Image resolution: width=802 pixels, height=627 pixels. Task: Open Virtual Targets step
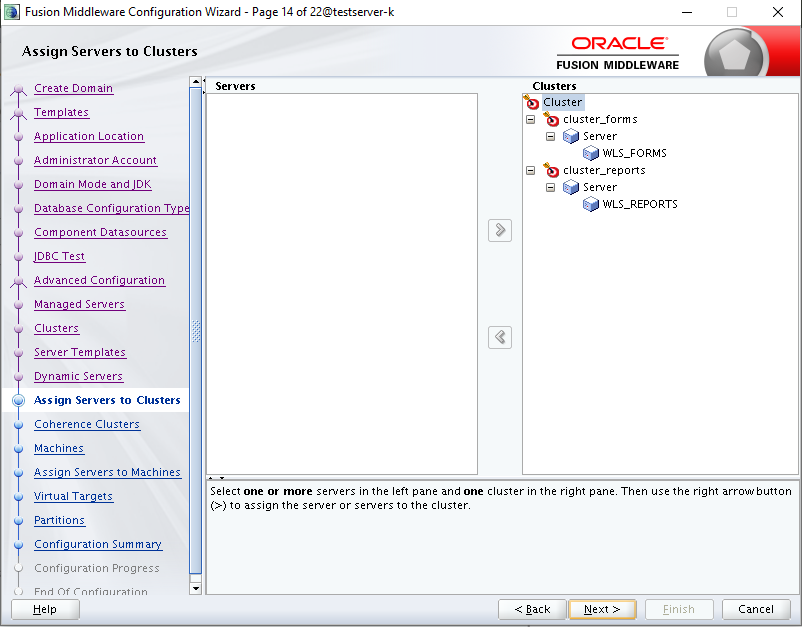click(x=73, y=497)
